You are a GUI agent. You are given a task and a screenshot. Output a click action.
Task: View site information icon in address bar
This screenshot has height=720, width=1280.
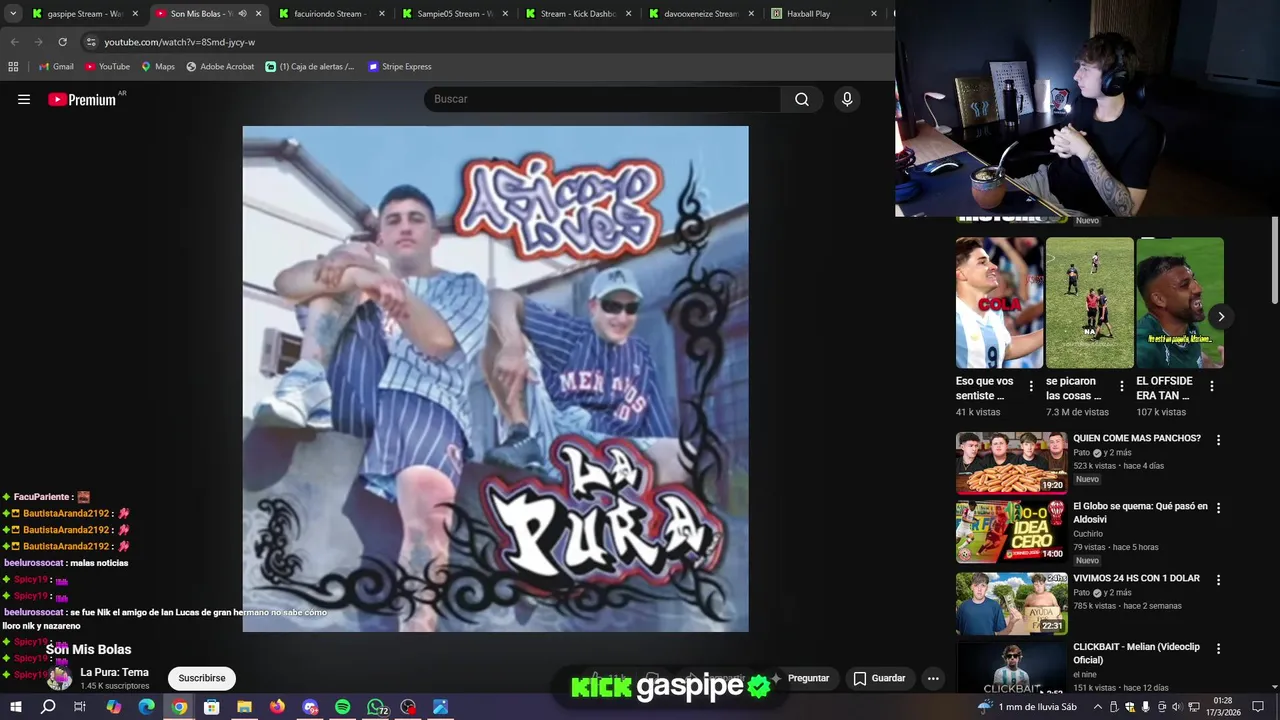(x=91, y=42)
